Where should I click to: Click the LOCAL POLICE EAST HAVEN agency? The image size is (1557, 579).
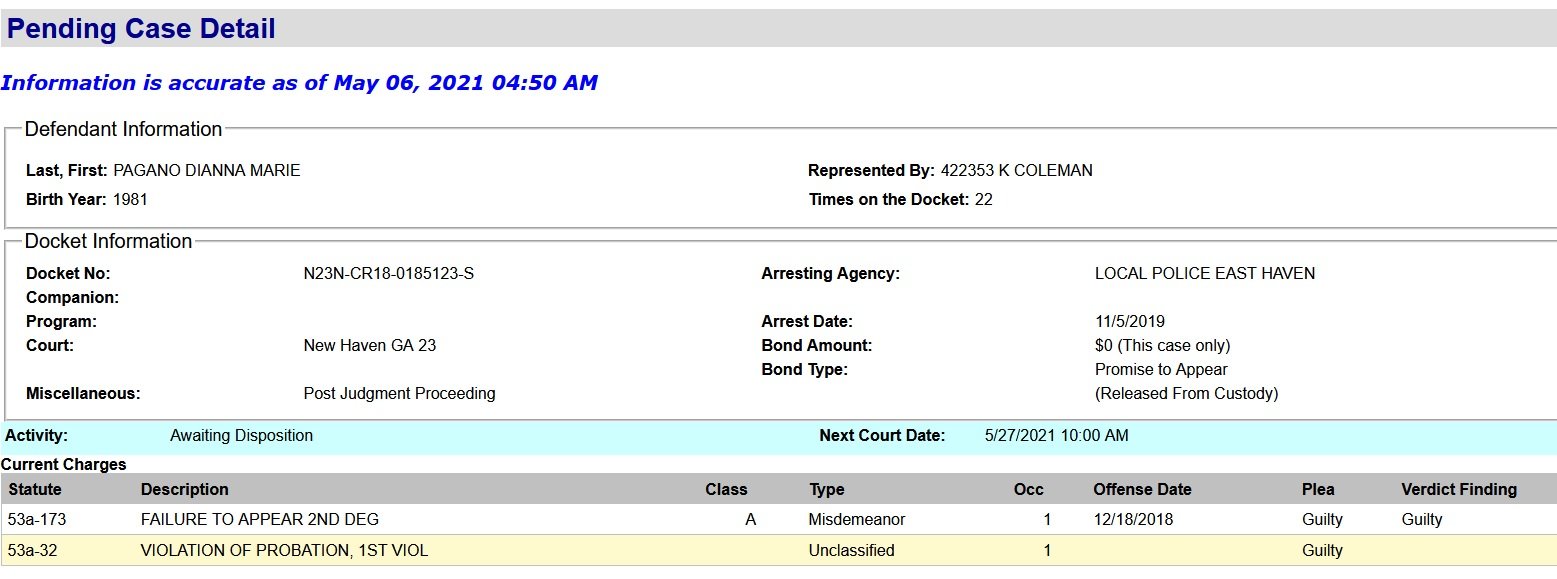[1205, 274]
